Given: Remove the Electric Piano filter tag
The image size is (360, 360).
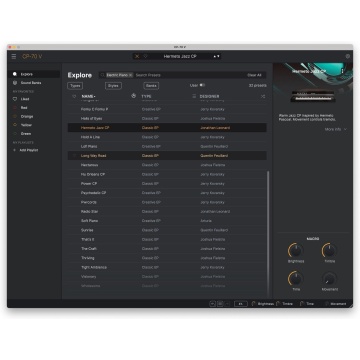Looking at the screenshot, I should tap(130, 75).
